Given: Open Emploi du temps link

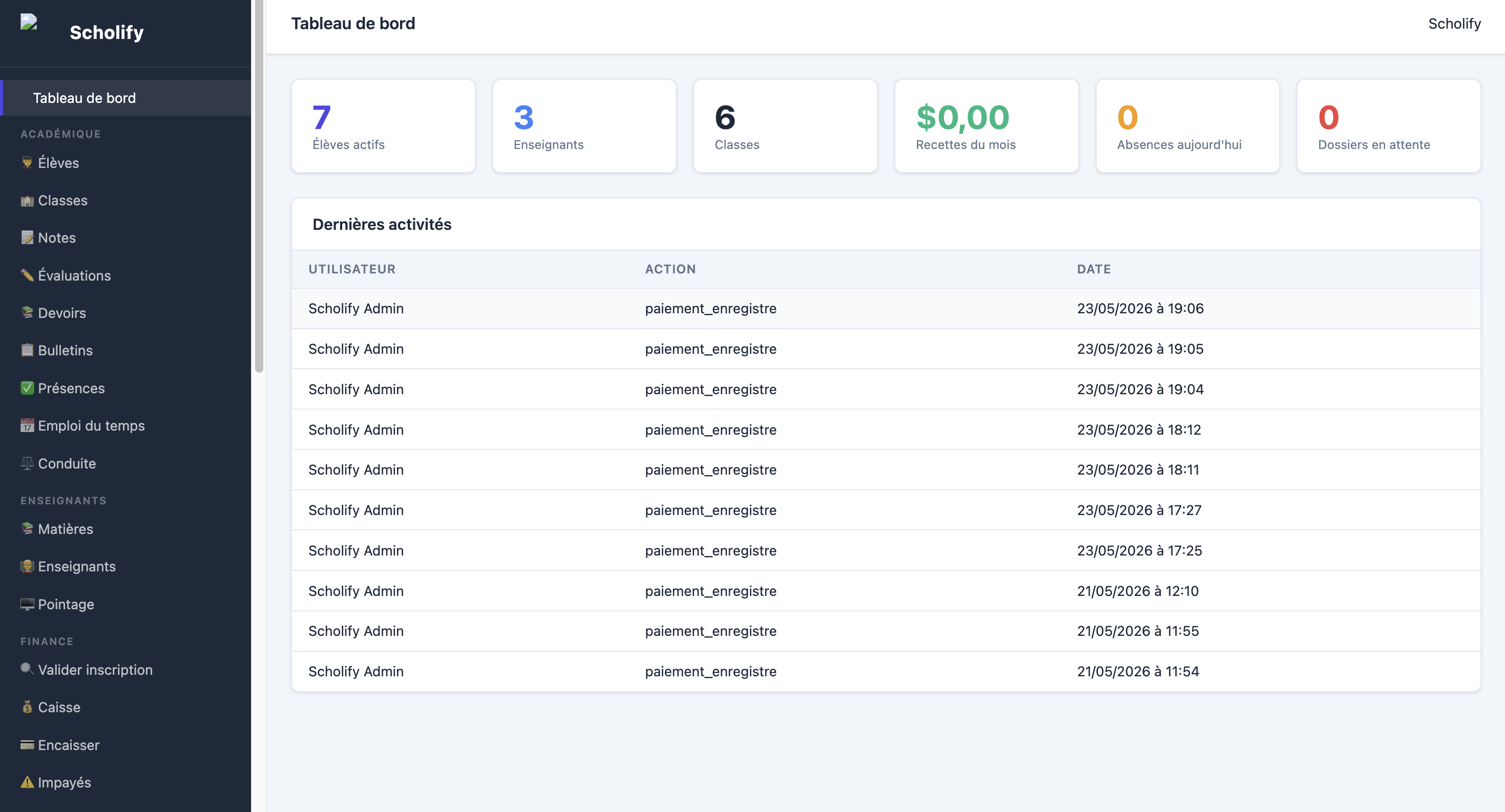Looking at the screenshot, I should (126, 425).
